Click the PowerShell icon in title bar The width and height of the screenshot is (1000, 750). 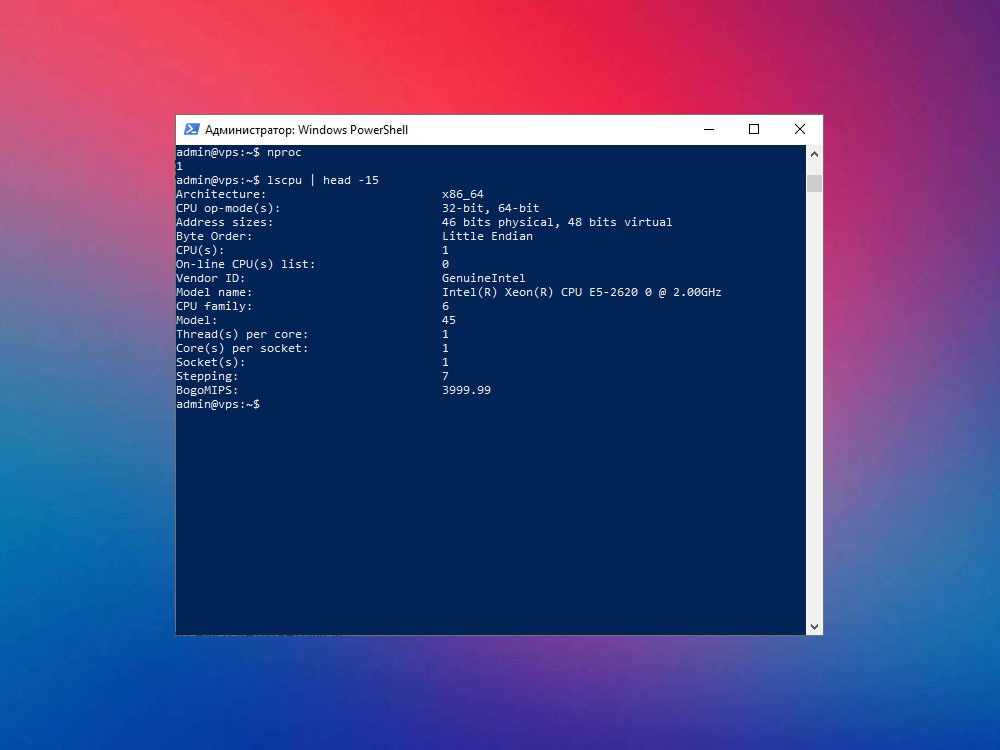(191, 129)
